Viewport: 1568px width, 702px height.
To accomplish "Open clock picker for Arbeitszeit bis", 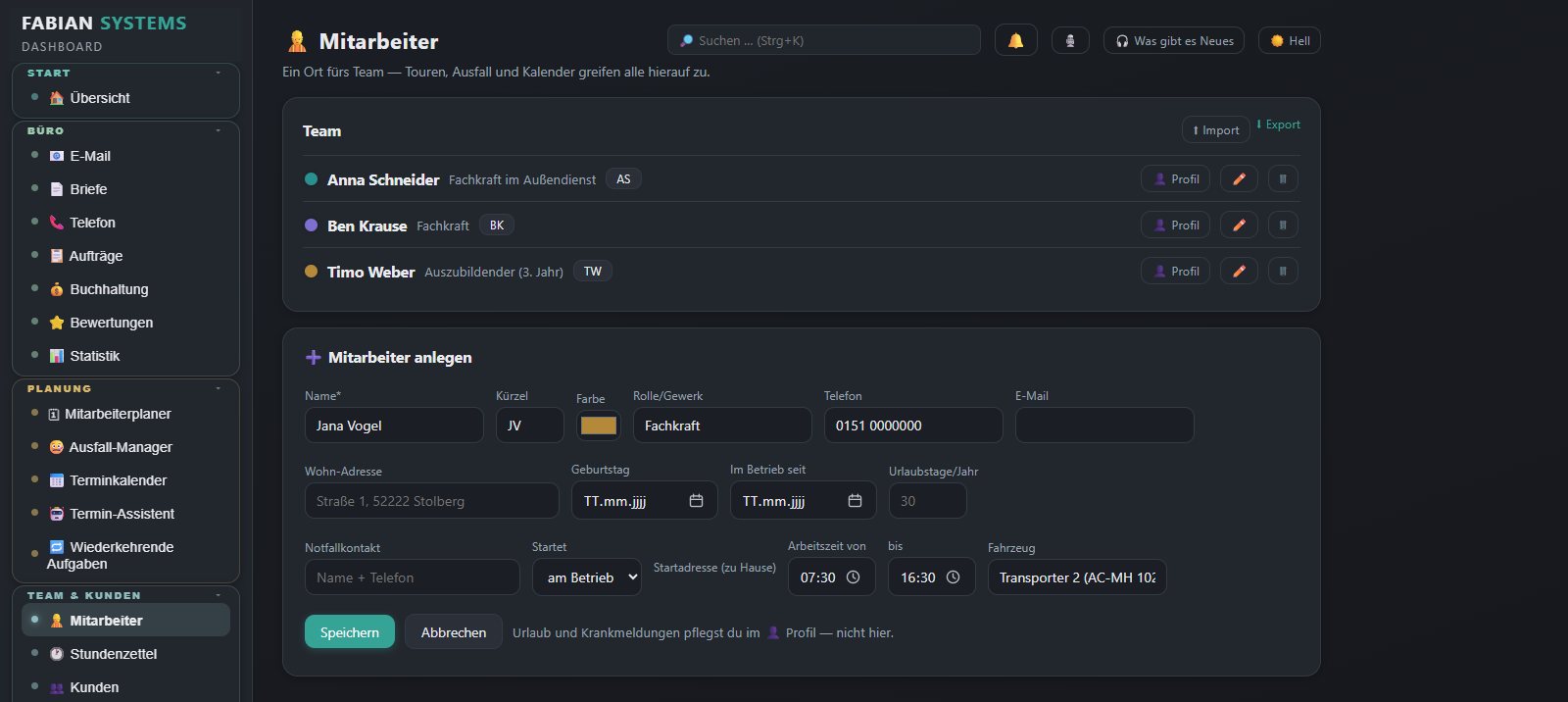I will pyautogui.click(x=953, y=577).
